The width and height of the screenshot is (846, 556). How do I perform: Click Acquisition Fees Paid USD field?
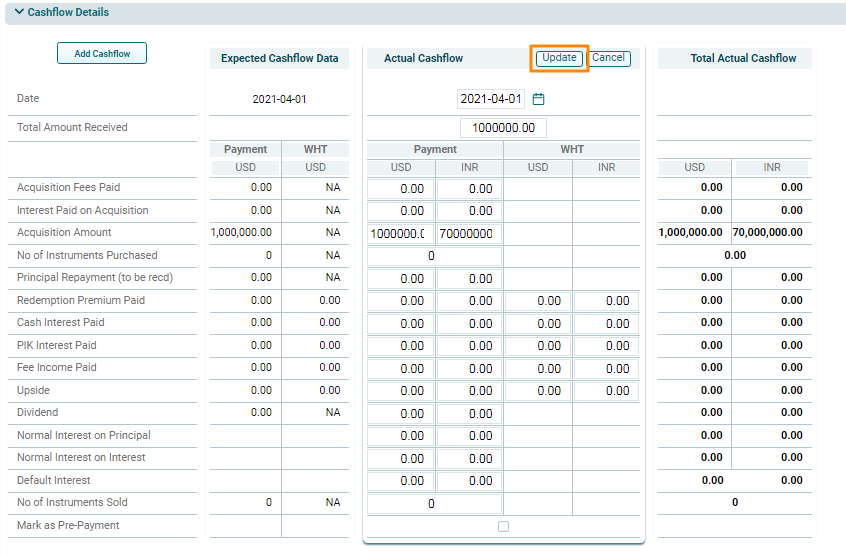point(400,188)
